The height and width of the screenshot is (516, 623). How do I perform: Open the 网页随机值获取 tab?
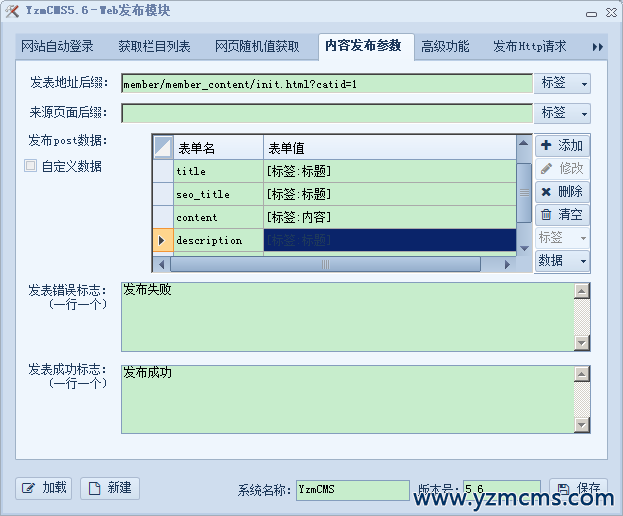(x=257, y=46)
